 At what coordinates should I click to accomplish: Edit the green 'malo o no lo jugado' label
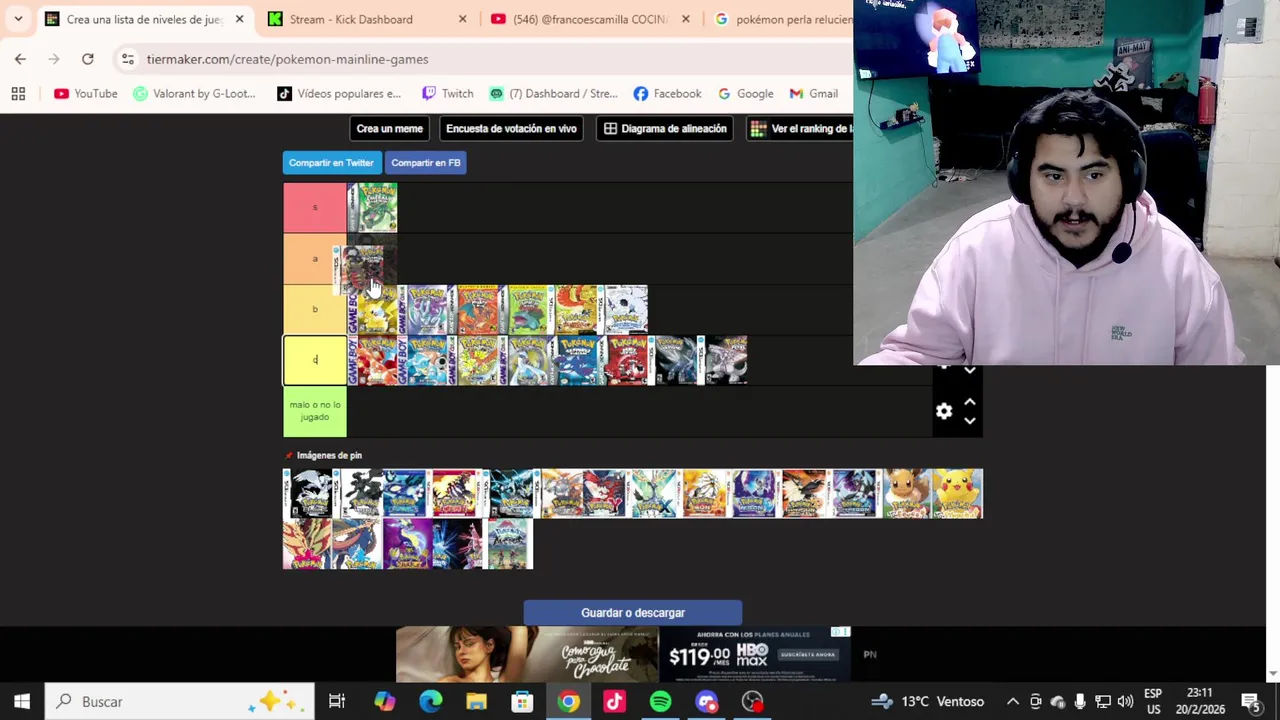pyautogui.click(x=315, y=411)
